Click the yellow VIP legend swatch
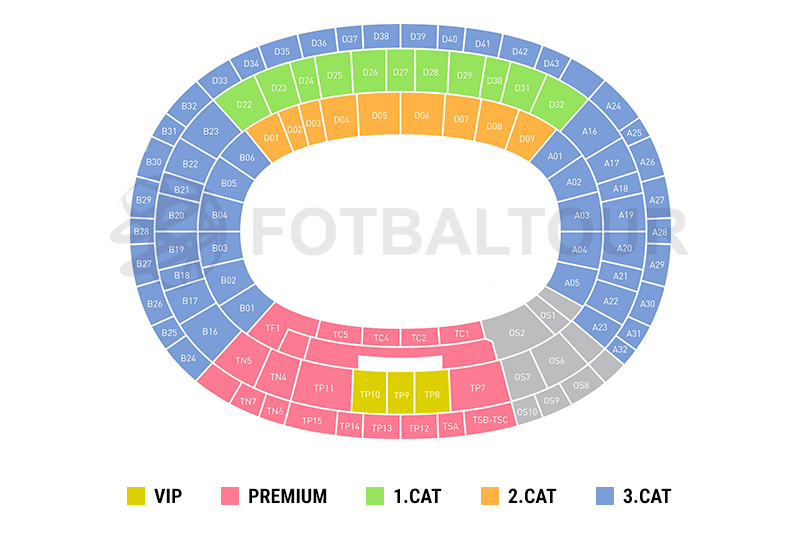Screen dimensions: 800x533 137,495
